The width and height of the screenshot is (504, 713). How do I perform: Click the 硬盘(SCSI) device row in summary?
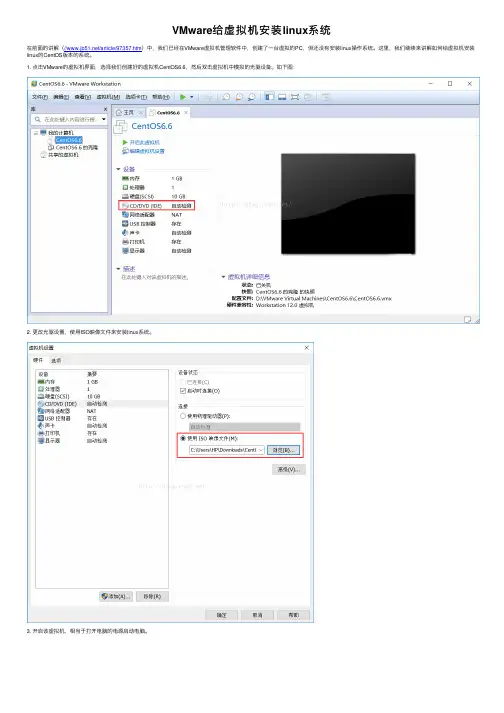pyautogui.click(x=157, y=196)
